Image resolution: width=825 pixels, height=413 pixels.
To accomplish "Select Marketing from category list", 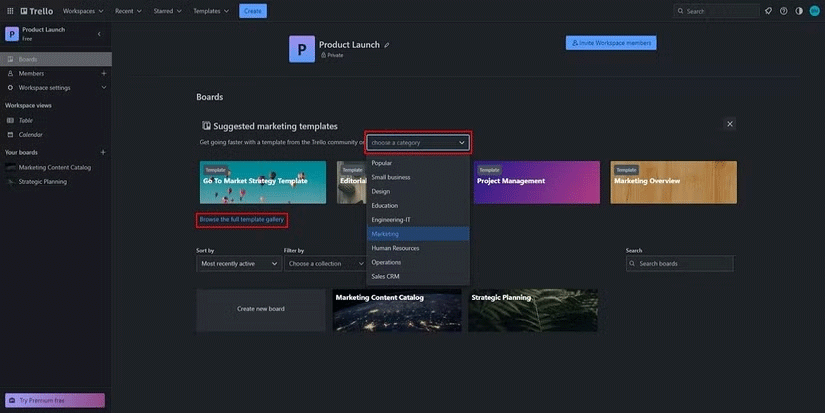I will pos(418,234).
